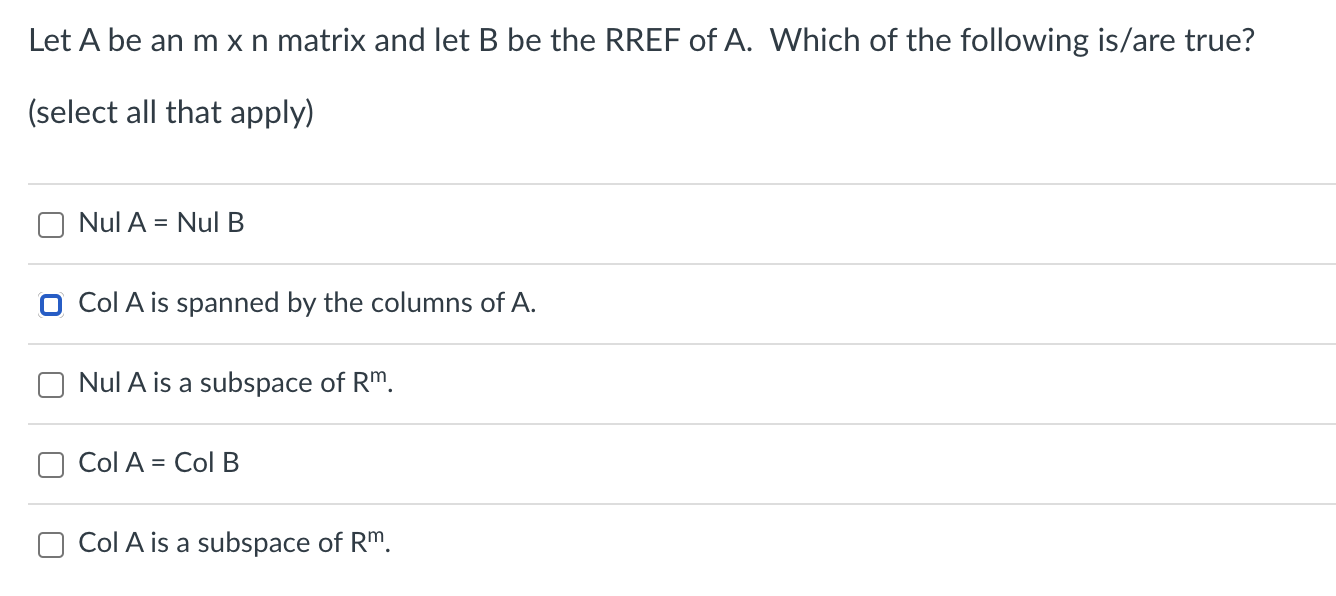Click the 'Col A = Col B' answer text
The width and height of the screenshot is (1336, 596).
(x=159, y=463)
